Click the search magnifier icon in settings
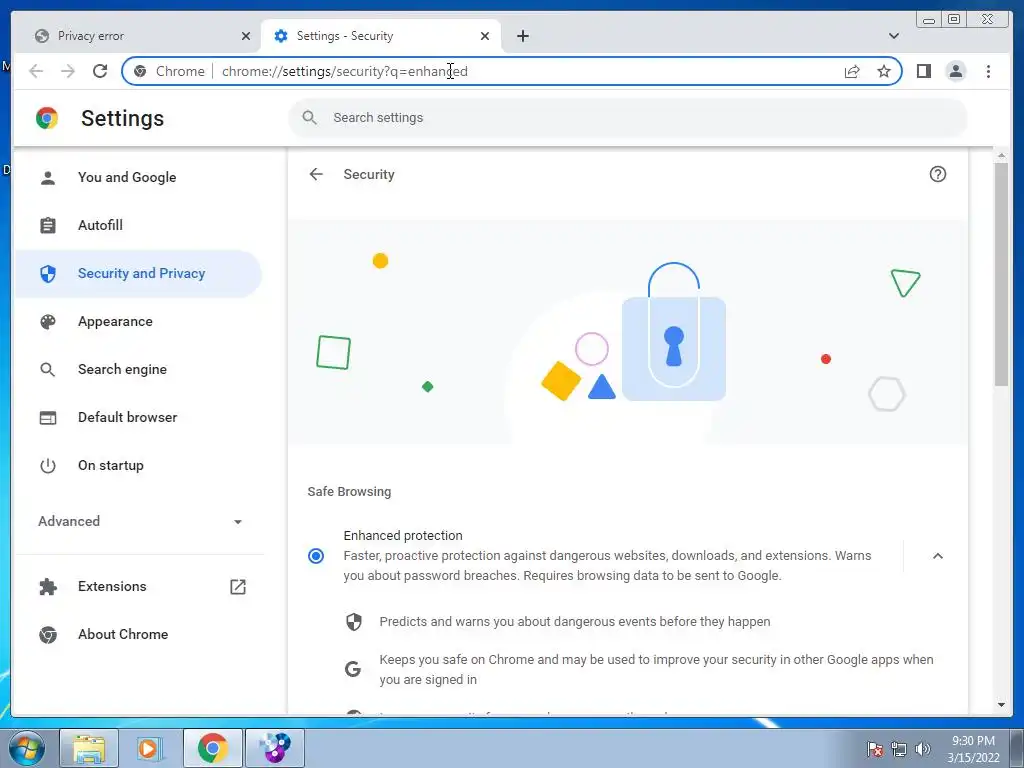 [310, 118]
